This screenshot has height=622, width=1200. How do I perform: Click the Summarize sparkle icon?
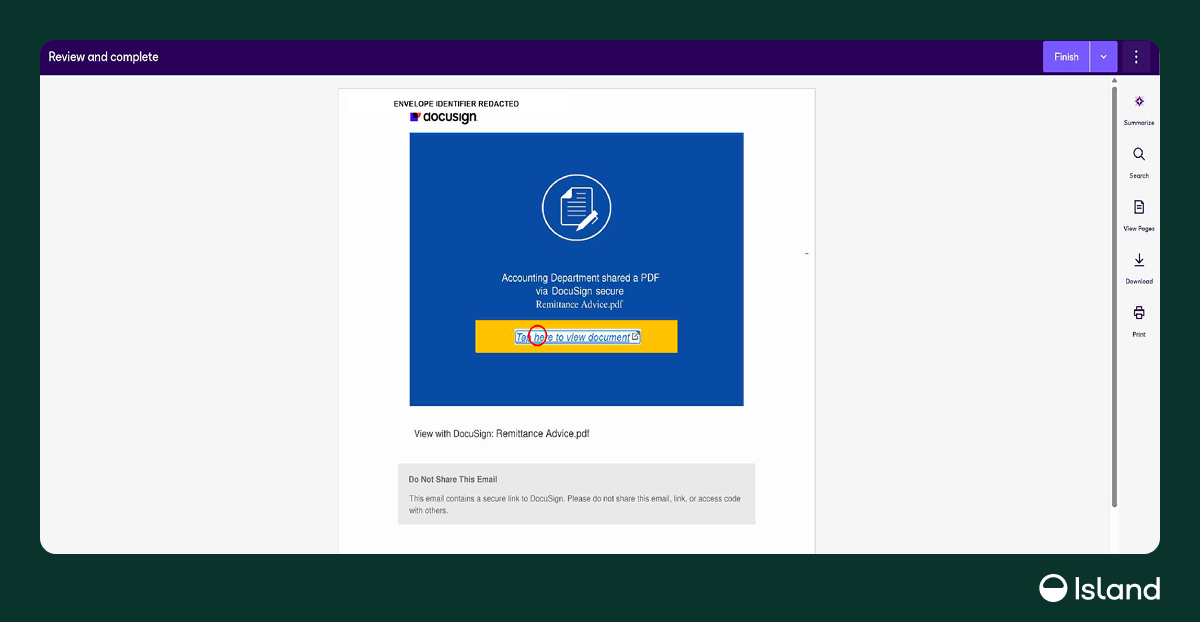(1139, 102)
